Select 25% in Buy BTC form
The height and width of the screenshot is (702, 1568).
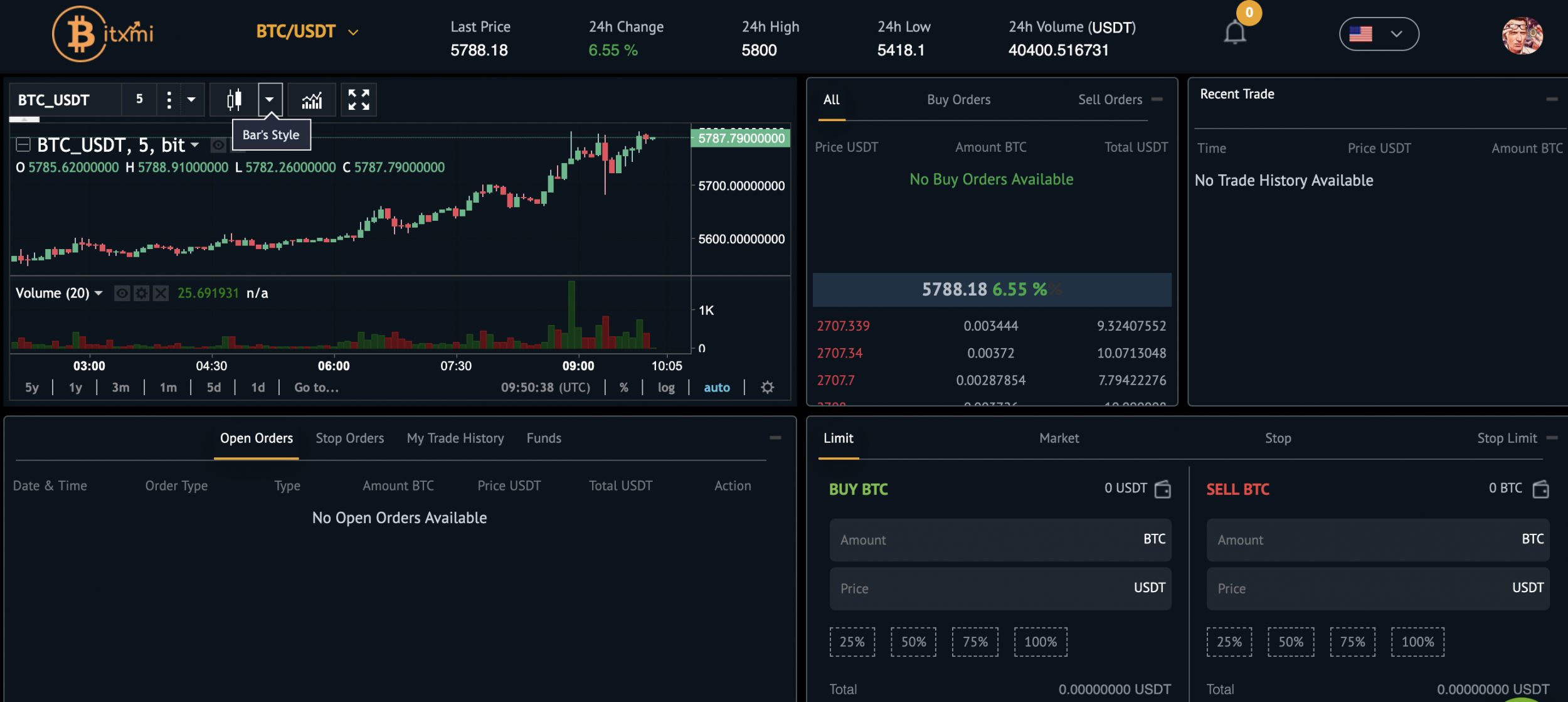852,642
